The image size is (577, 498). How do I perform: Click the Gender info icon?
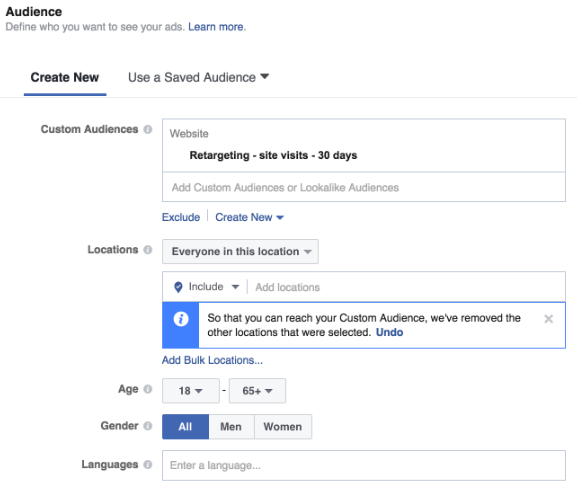pos(148,426)
